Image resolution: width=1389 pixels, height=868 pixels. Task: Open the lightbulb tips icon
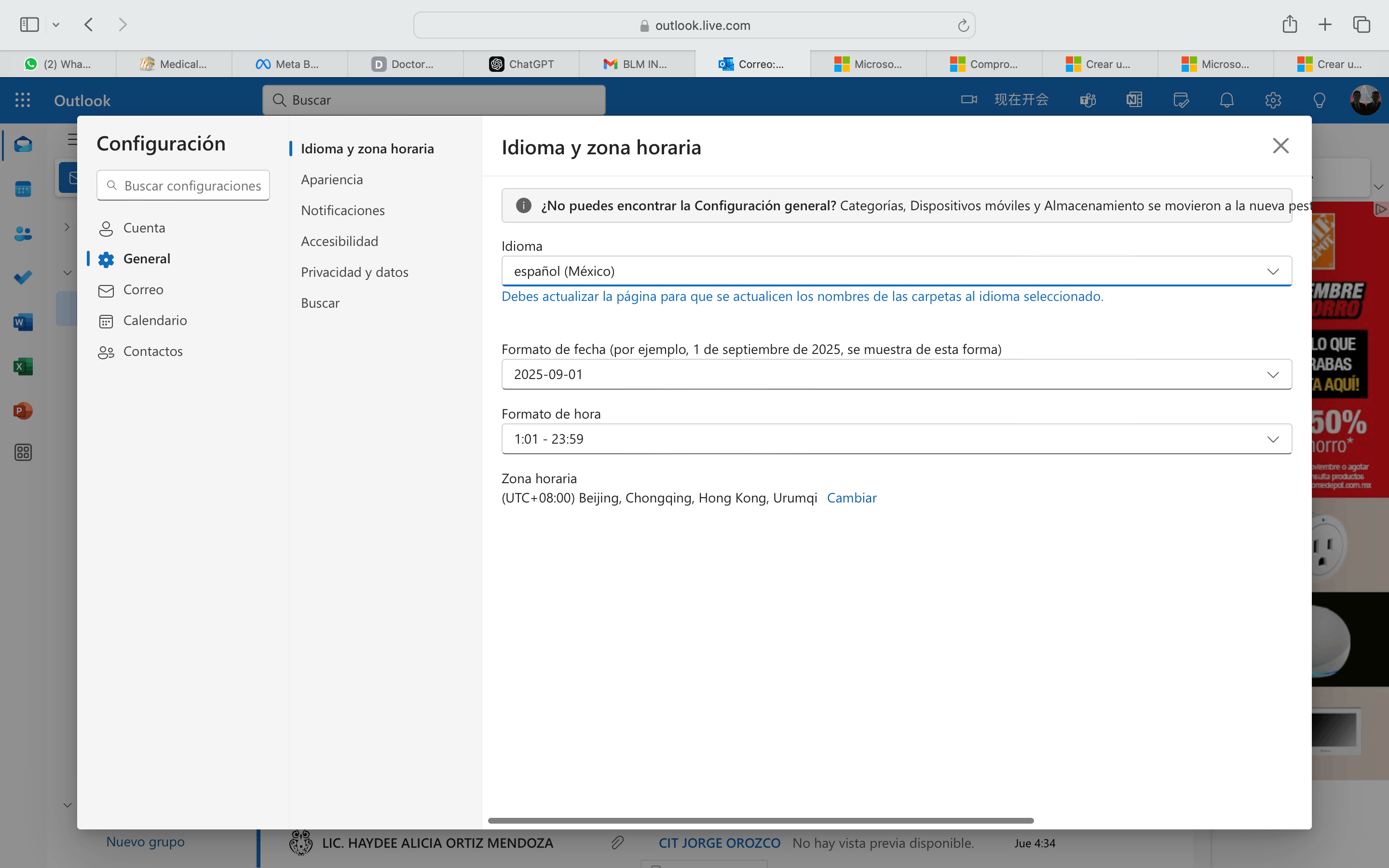[x=1319, y=100]
